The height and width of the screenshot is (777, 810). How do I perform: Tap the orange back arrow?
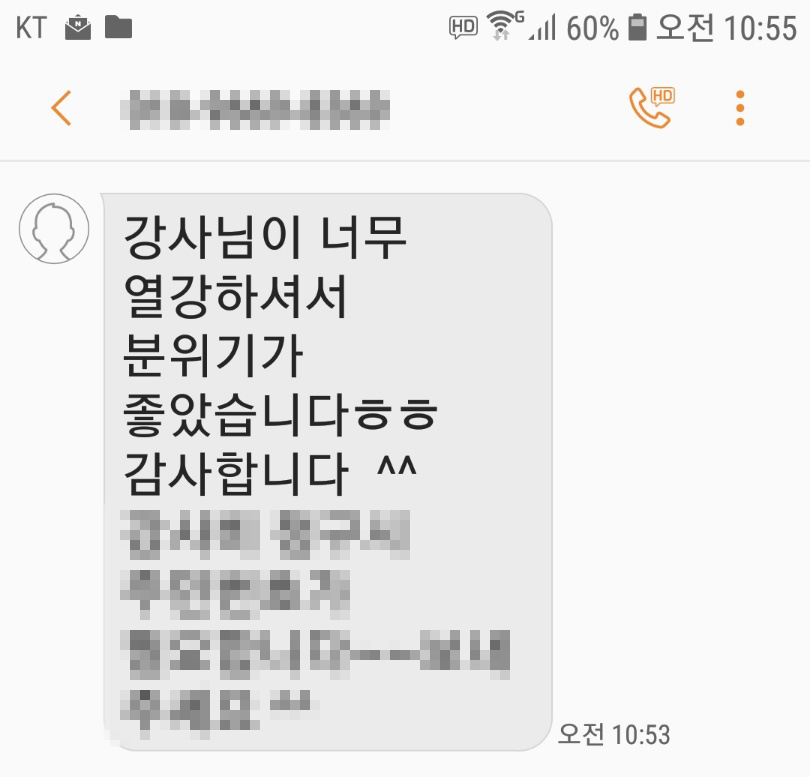click(x=61, y=108)
